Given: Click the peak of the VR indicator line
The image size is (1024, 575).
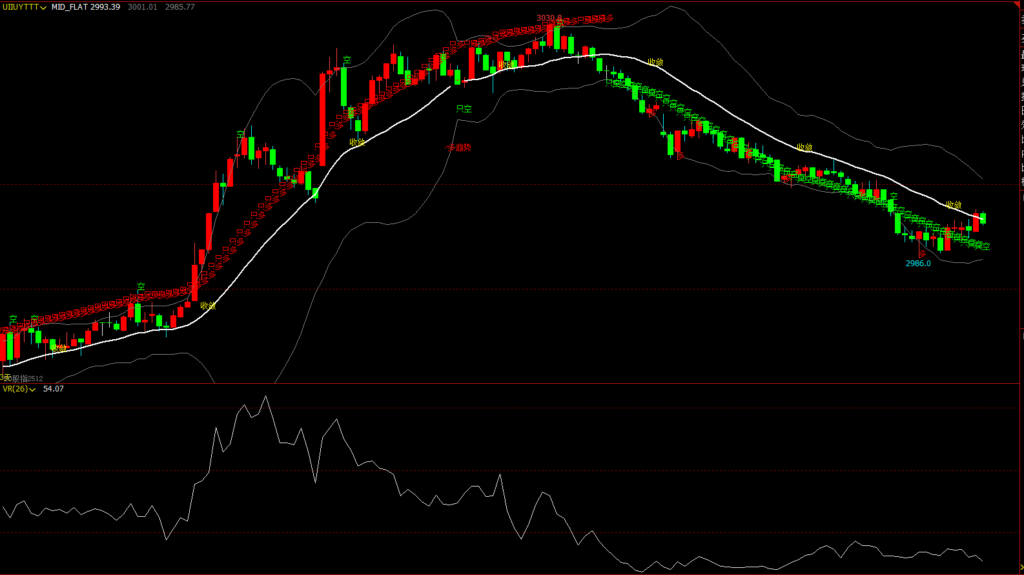Looking at the screenshot, I should pos(266,397).
